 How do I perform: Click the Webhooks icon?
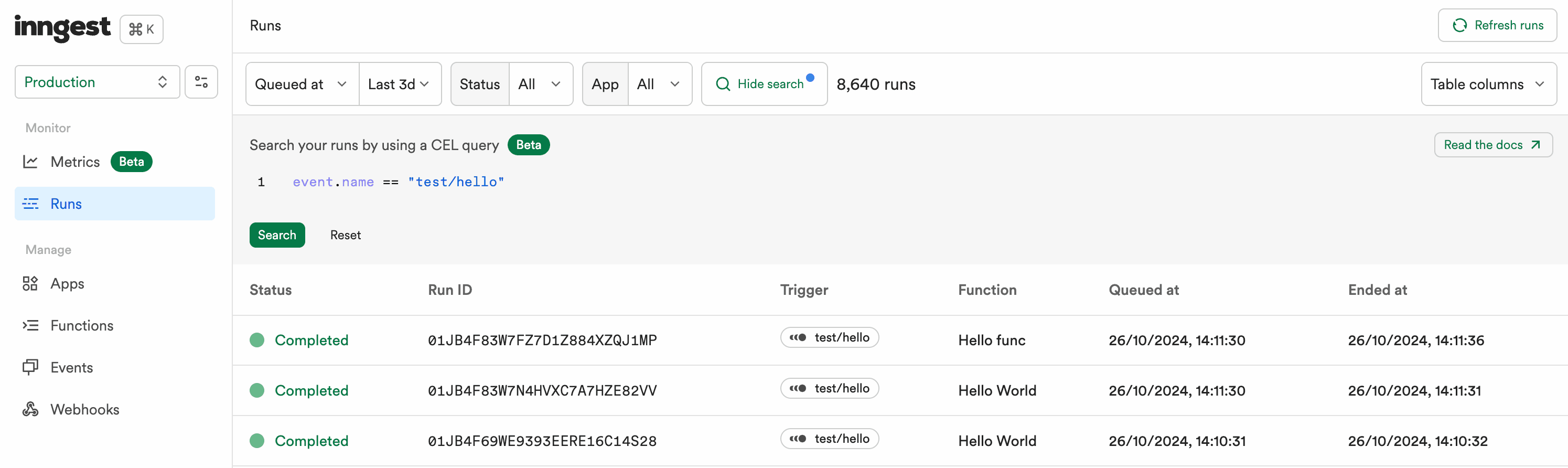[30, 409]
